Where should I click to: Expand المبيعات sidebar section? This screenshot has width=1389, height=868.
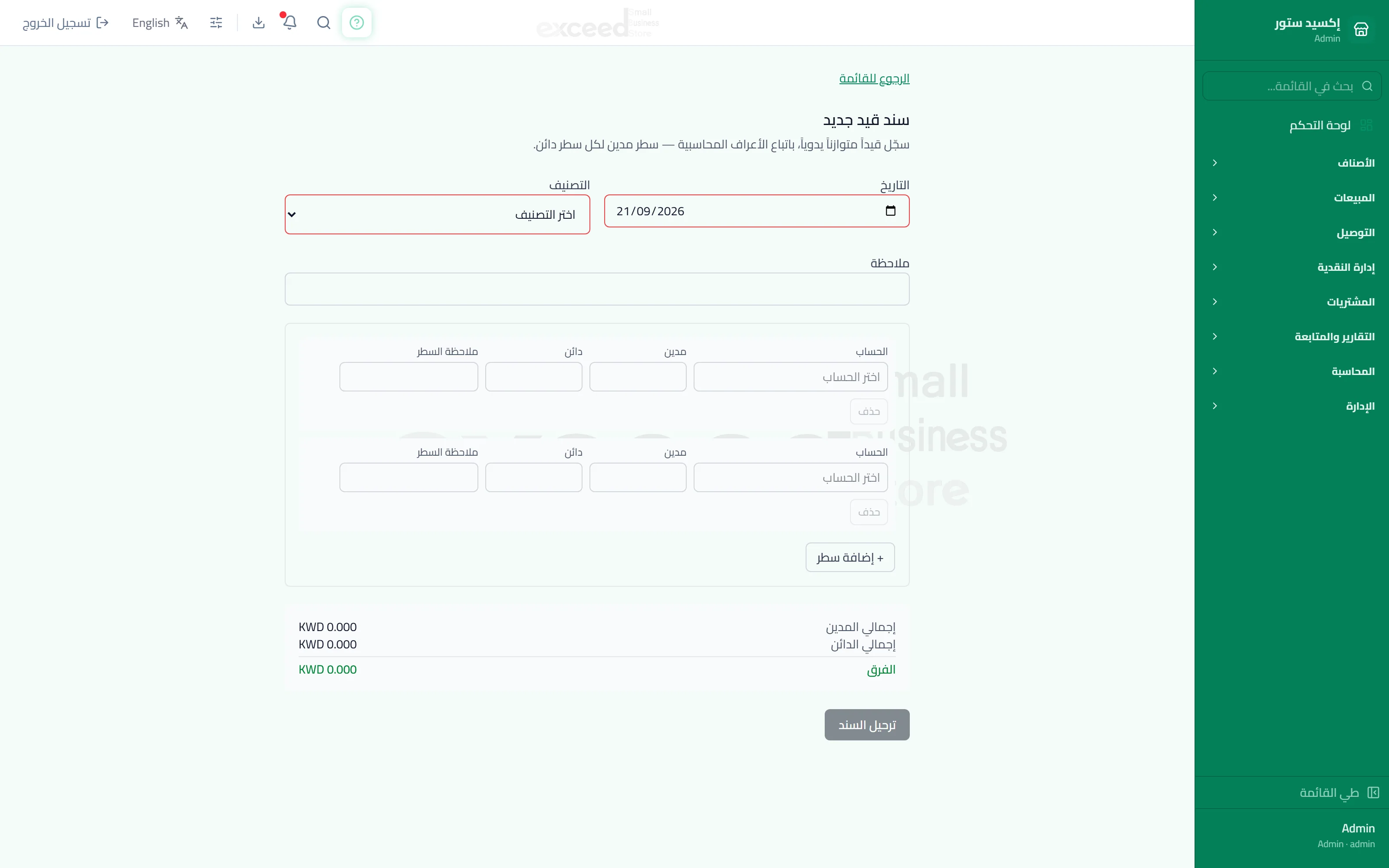[1291, 197]
